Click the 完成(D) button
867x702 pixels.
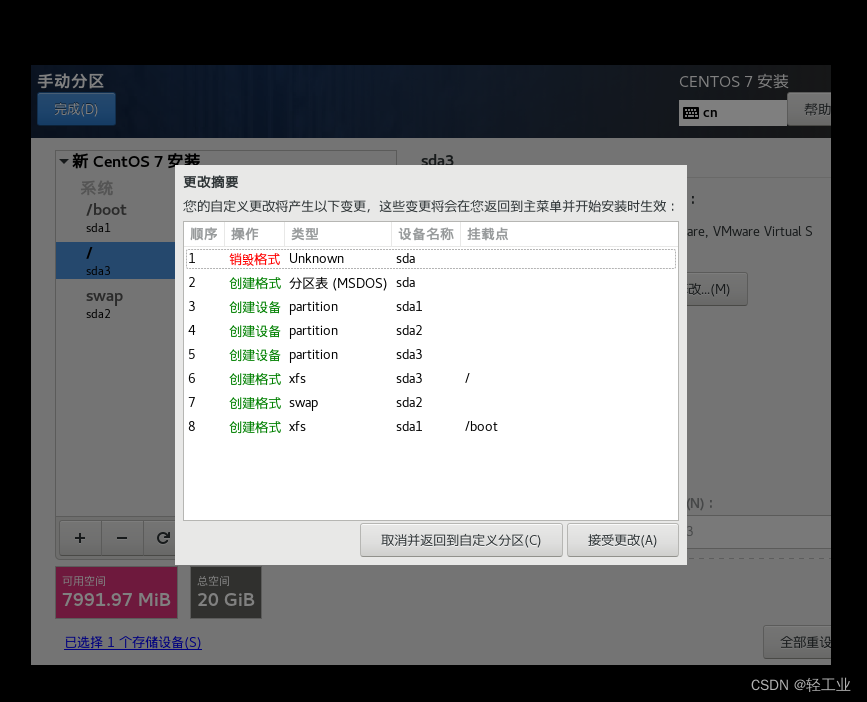76,109
